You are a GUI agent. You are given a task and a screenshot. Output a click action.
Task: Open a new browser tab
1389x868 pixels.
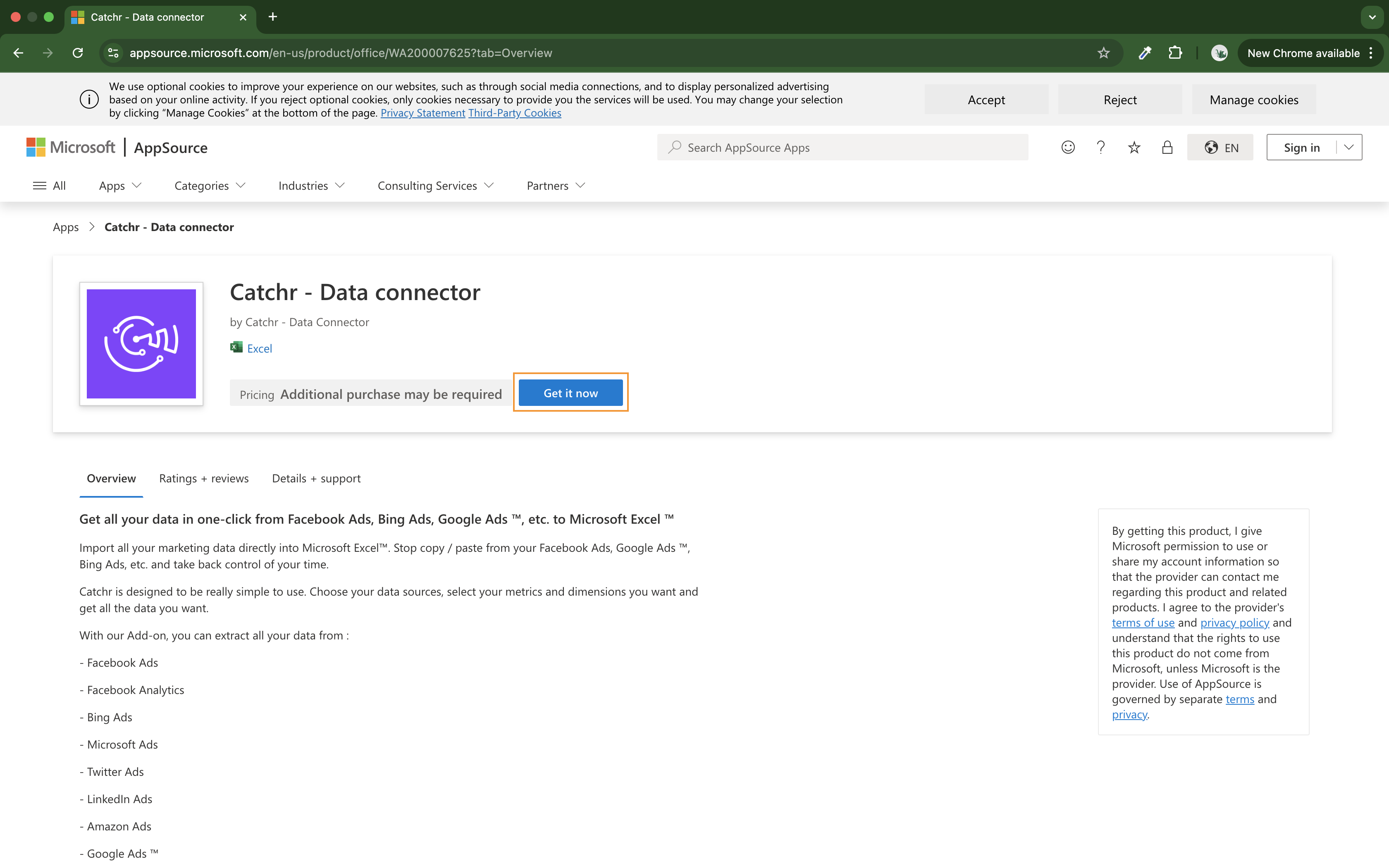[273, 17]
